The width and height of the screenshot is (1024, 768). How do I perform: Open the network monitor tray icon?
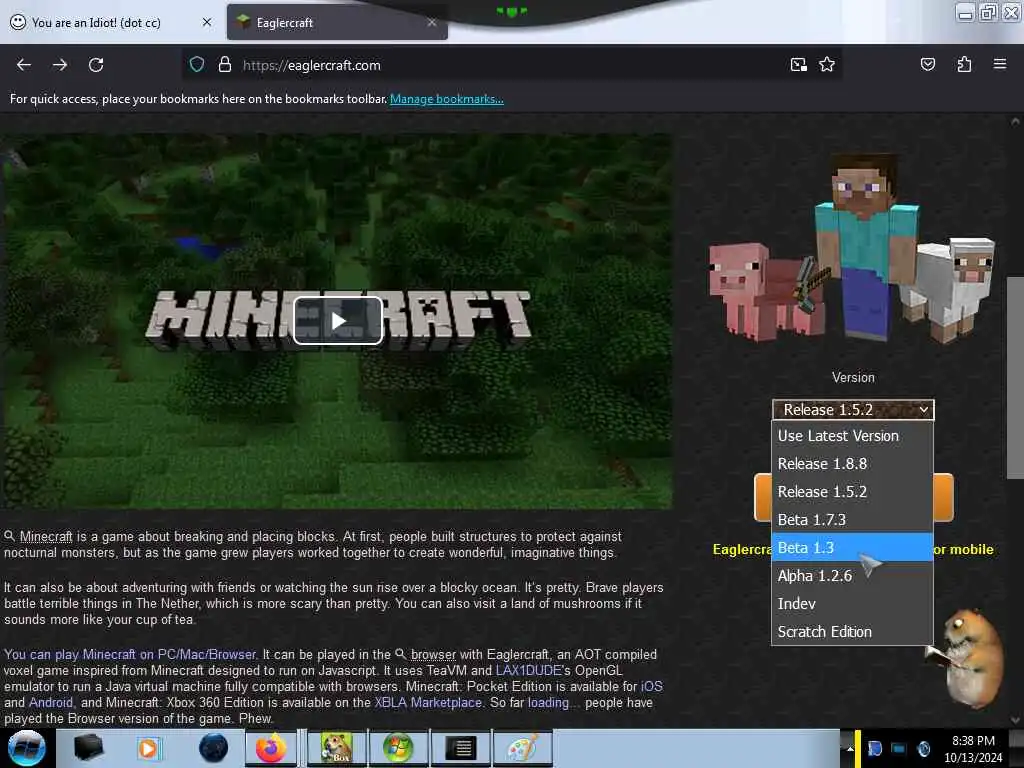[x=899, y=748]
